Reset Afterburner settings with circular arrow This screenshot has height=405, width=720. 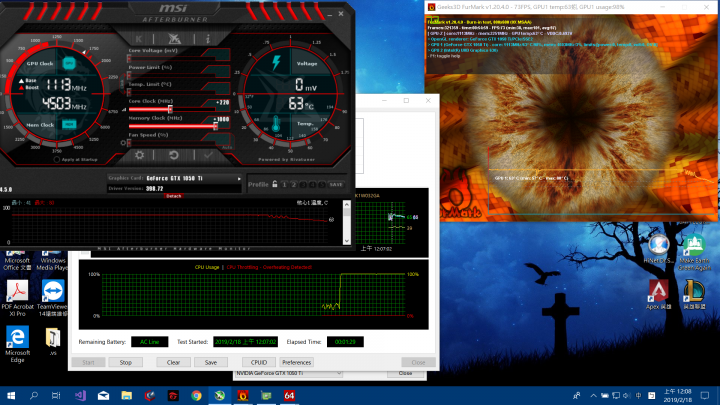174,155
